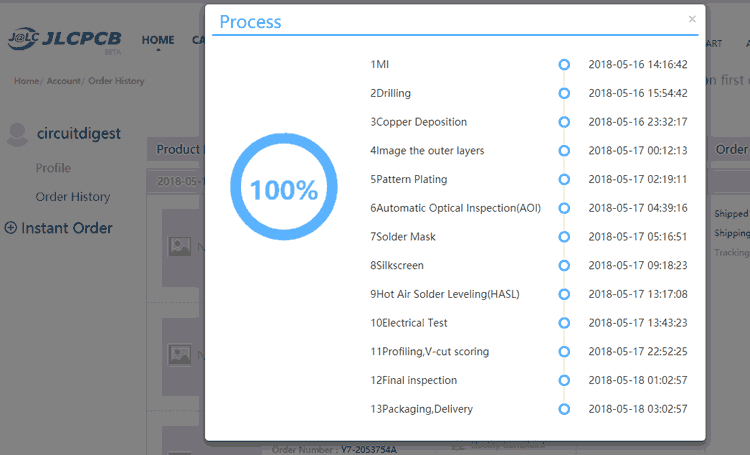This screenshot has width=750, height=455.
Task: Click the JLCPCB logo
Action: point(65,39)
